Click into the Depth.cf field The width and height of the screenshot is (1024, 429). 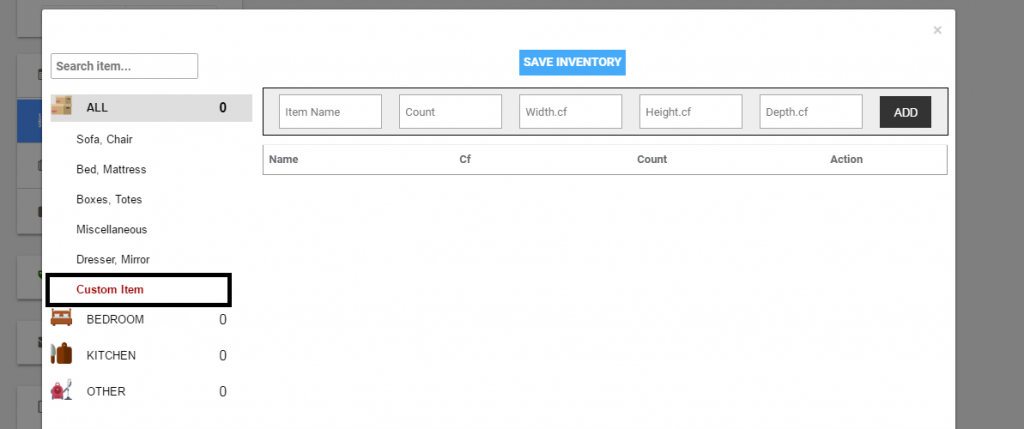click(x=811, y=112)
